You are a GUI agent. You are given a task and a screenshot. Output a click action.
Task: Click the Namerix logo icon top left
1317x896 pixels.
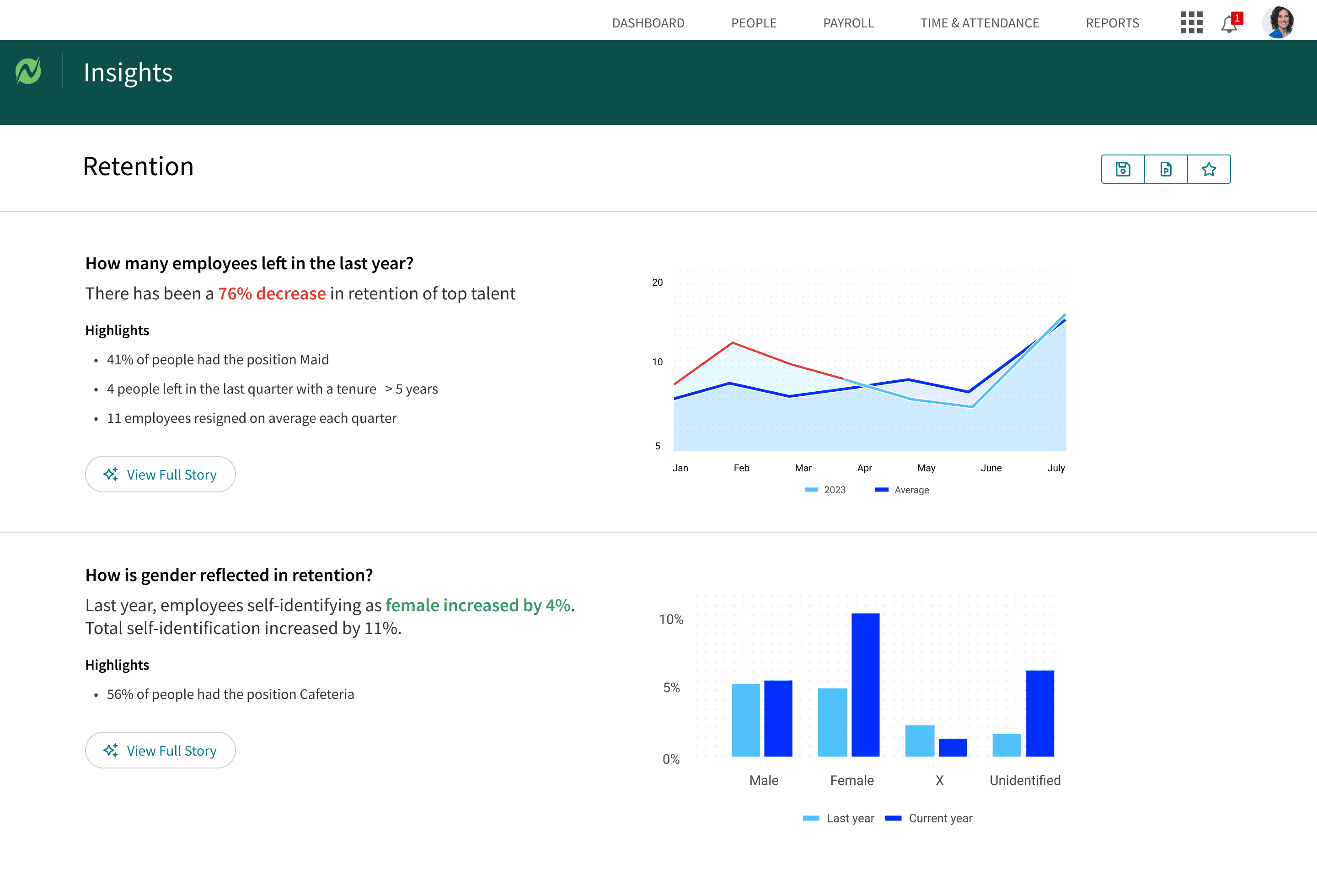tap(28, 72)
